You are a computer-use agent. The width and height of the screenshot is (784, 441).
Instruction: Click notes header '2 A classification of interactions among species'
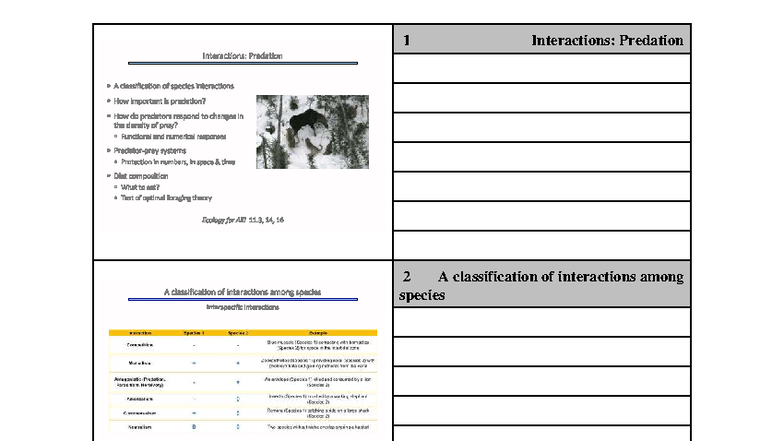click(x=542, y=284)
